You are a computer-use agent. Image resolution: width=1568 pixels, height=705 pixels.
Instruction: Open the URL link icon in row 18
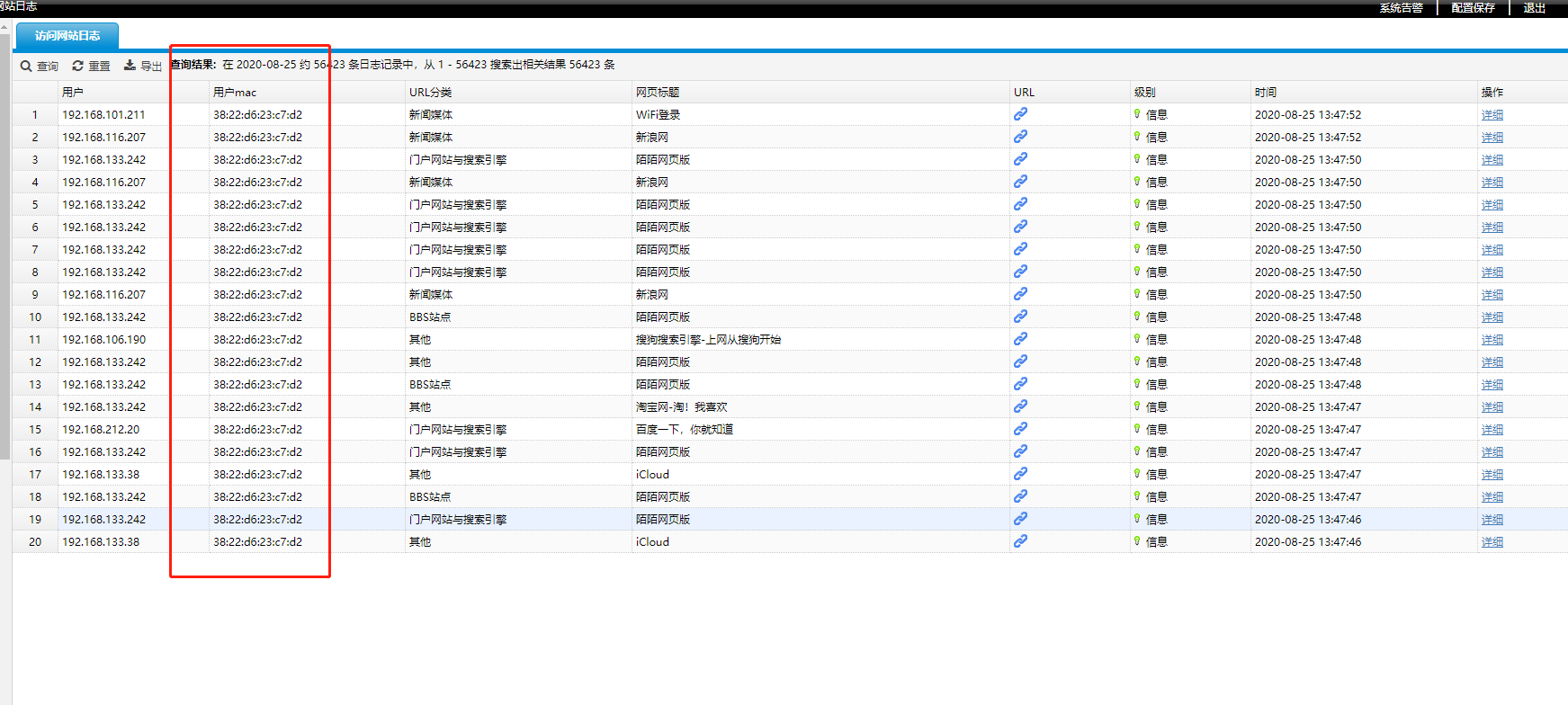point(1020,496)
